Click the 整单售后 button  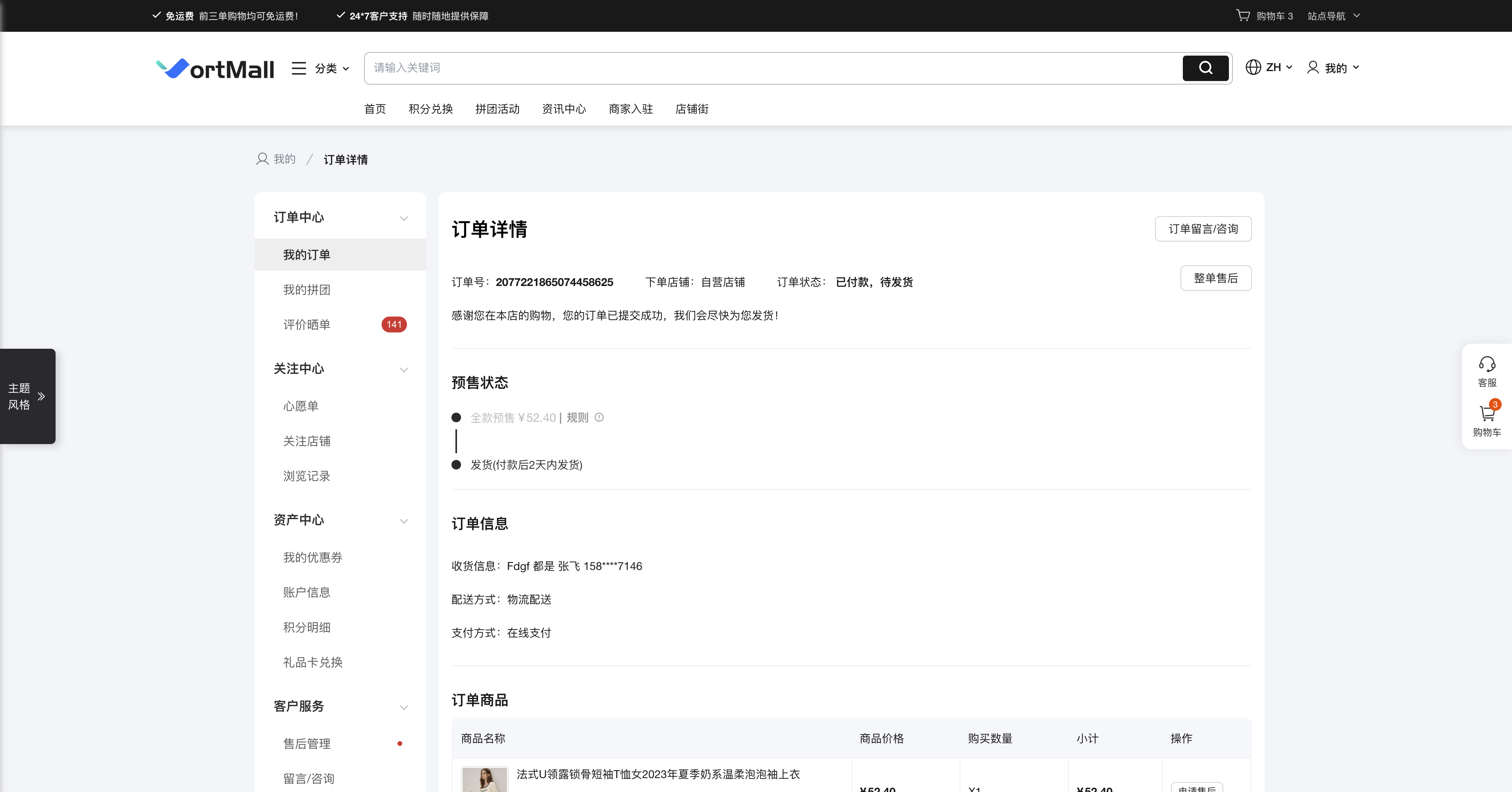pyautogui.click(x=1215, y=278)
